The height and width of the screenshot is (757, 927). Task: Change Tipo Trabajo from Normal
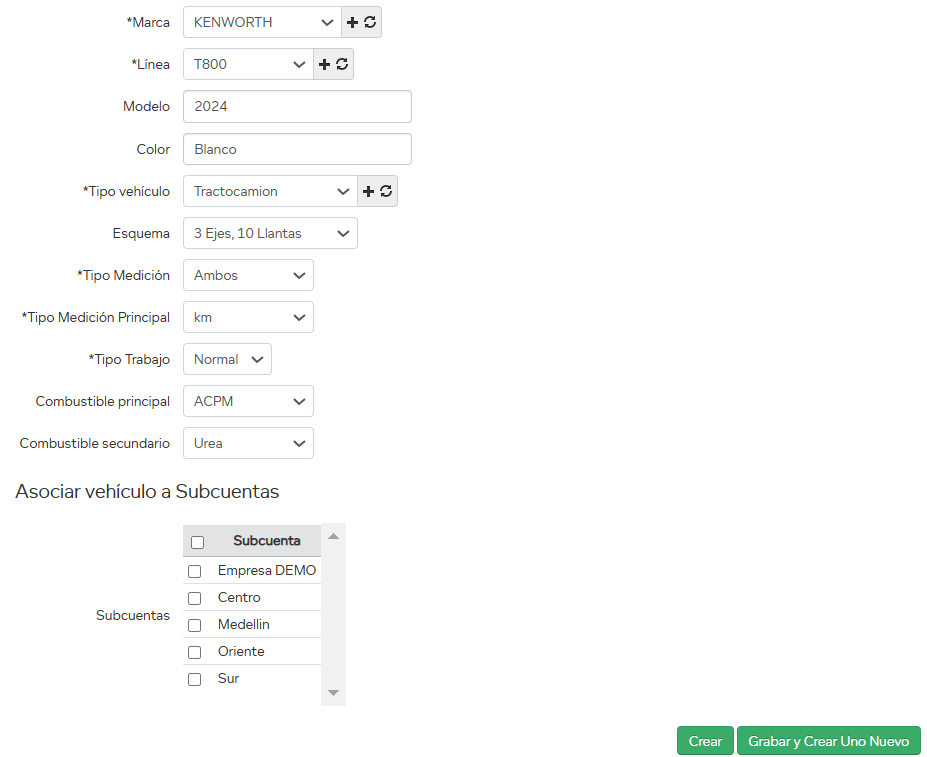tap(227, 359)
